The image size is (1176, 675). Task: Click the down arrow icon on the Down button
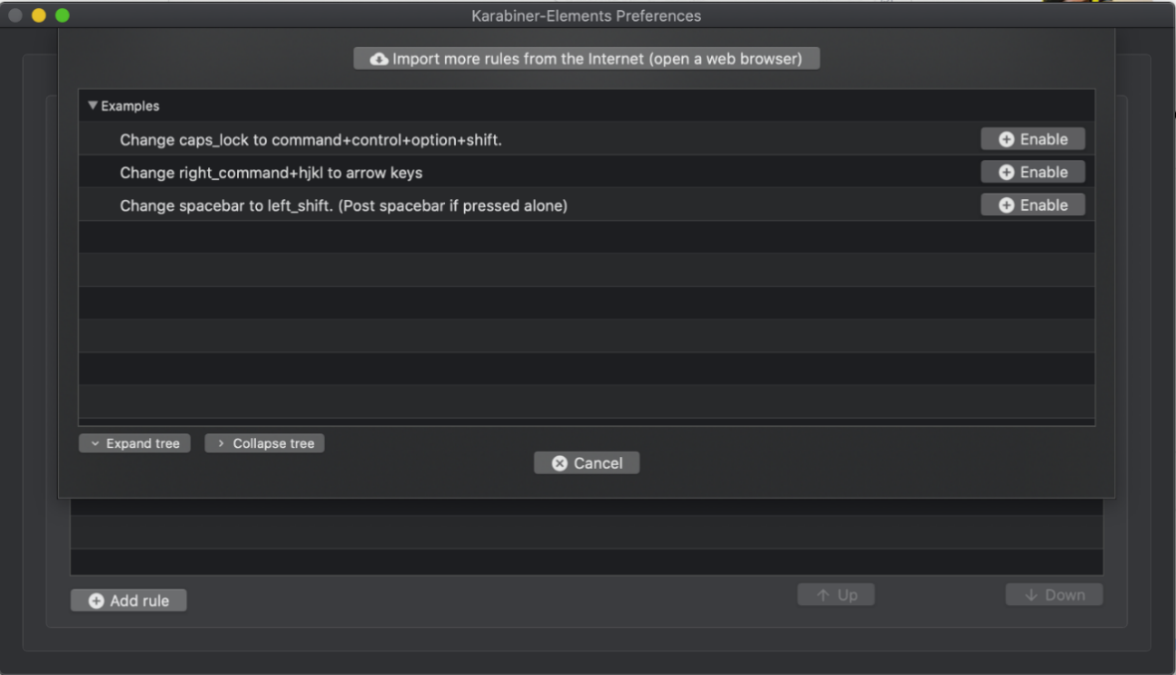point(1033,594)
